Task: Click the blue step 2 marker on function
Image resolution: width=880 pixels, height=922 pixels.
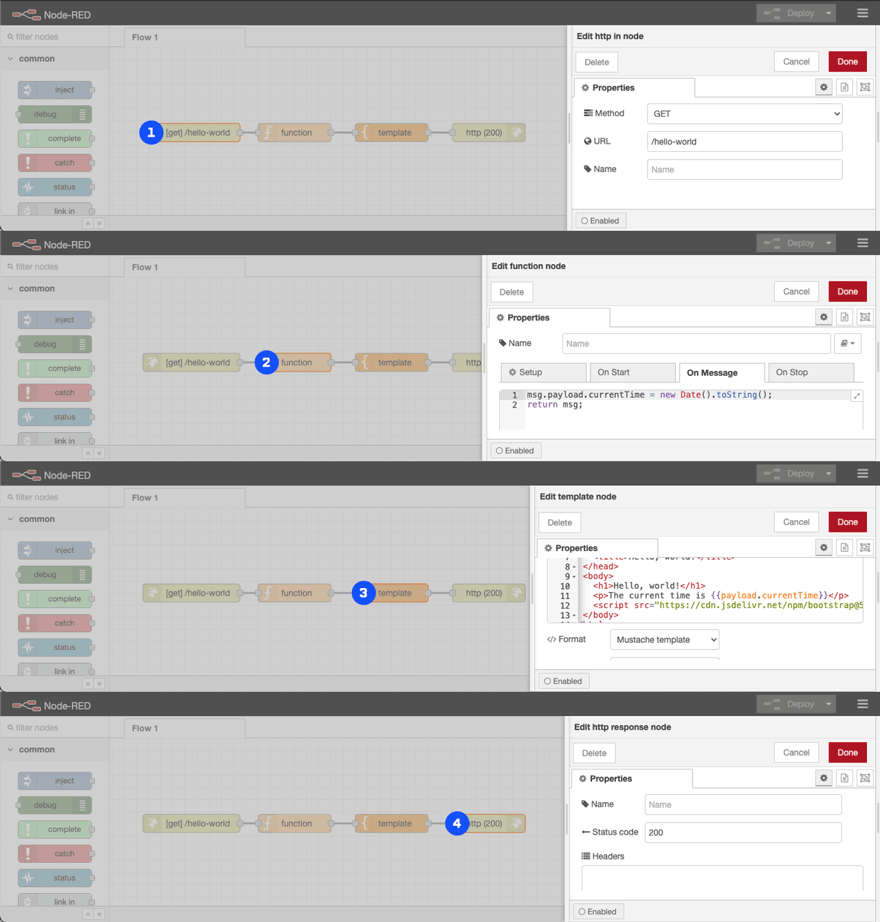Action: 266,363
